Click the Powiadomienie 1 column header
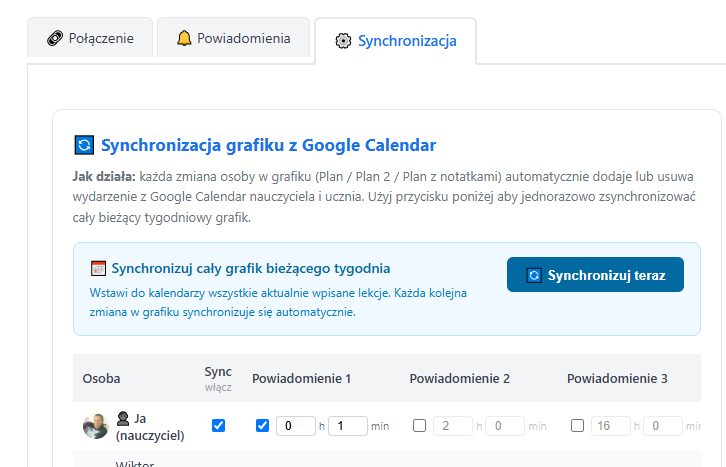This screenshot has height=467, width=726. [301, 379]
